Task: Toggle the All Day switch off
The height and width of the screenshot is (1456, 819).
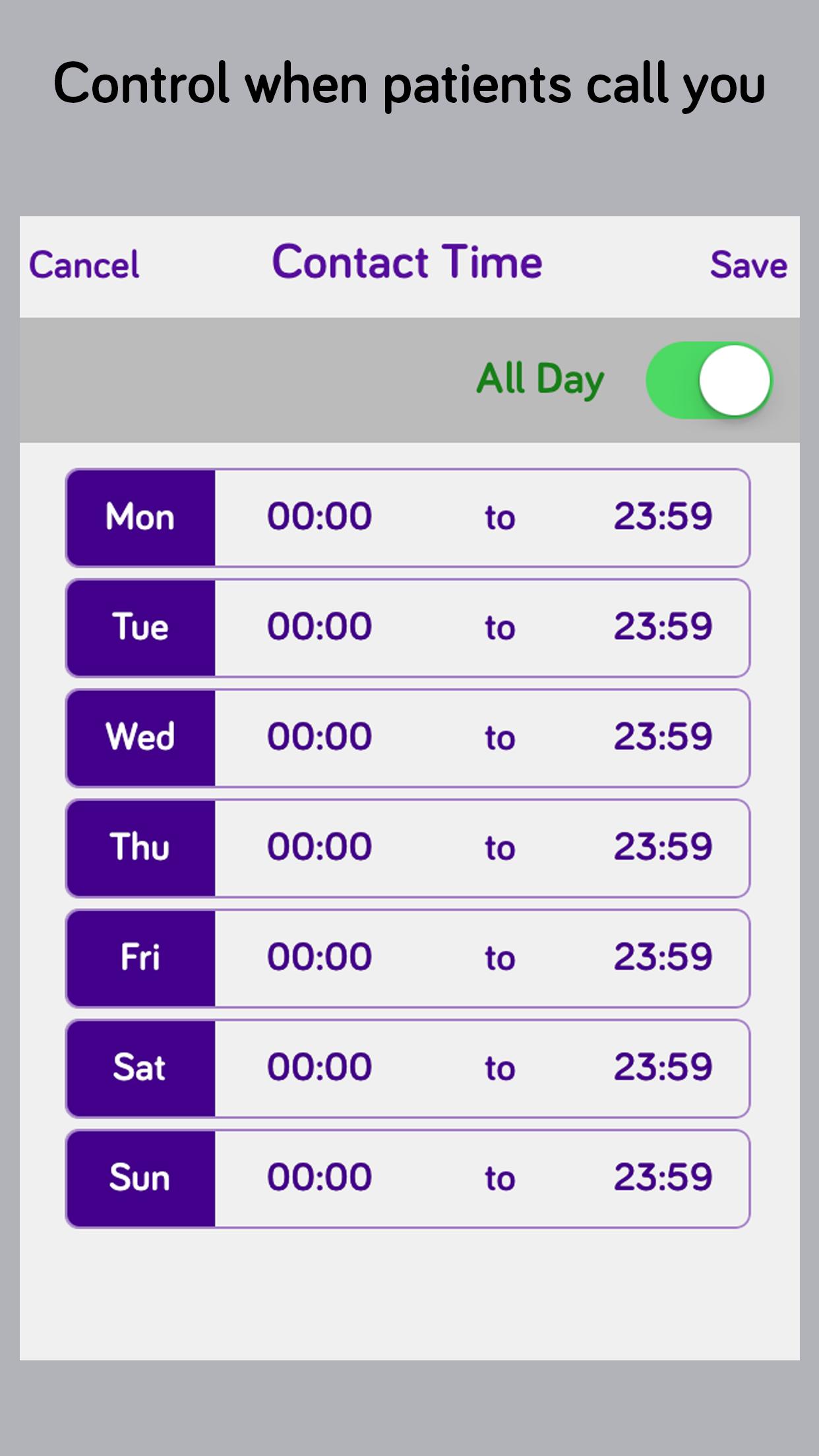Action: [709, 380]
